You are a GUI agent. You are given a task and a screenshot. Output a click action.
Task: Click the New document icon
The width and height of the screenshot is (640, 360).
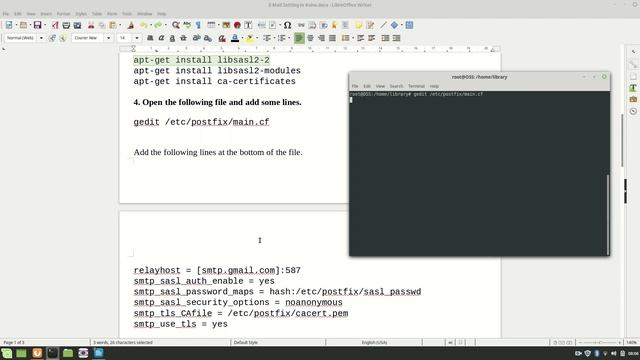tap(9, 25)
